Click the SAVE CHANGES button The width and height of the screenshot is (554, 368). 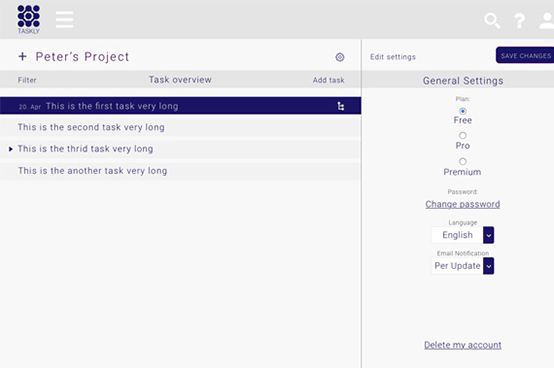click(x=525, y=55)
